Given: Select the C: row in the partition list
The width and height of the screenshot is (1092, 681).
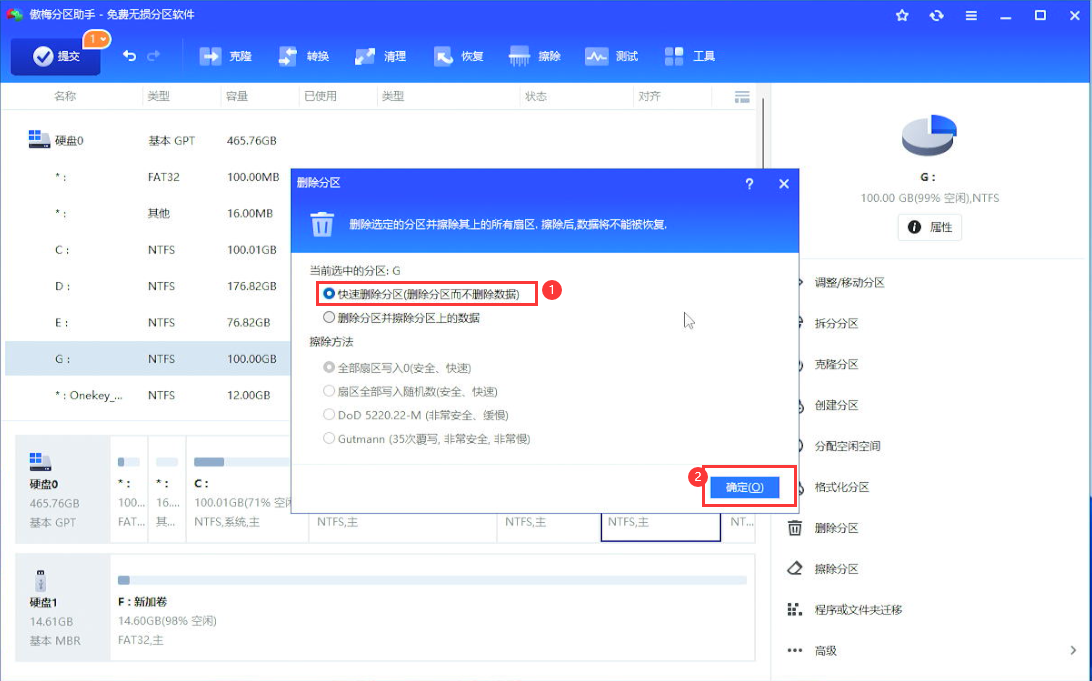Looking at the screenshot, I should (148, 249).
